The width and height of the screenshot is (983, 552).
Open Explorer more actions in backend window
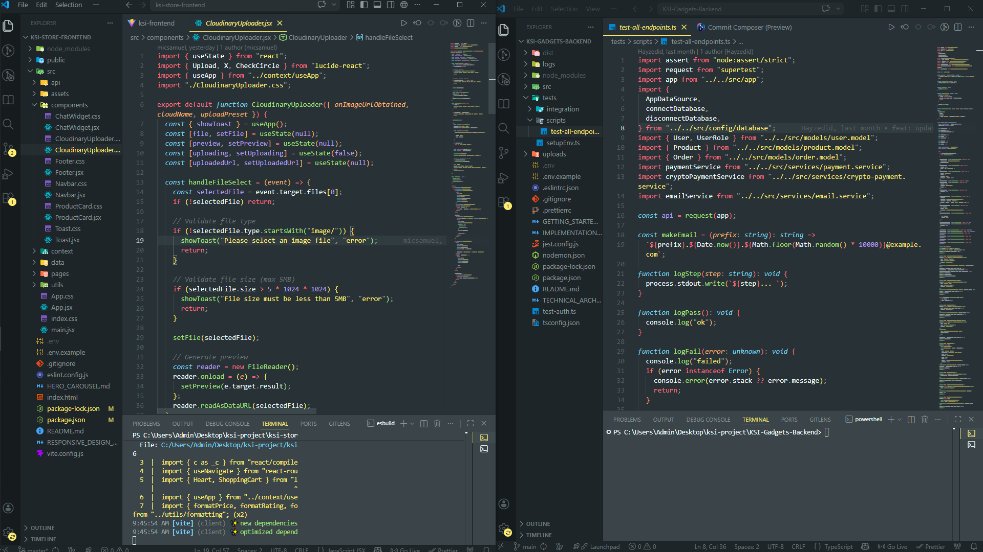[591, 27]
